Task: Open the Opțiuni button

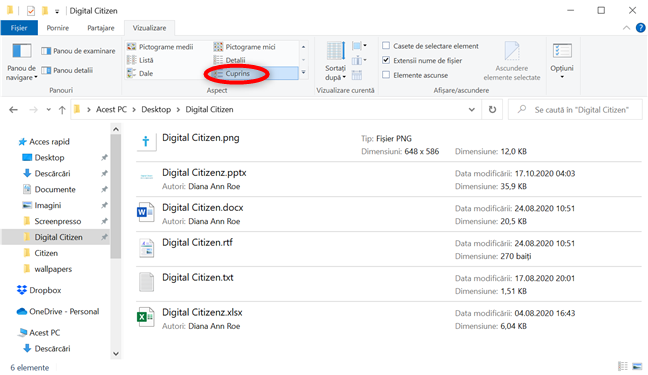Action: click(x=562, y=61)
